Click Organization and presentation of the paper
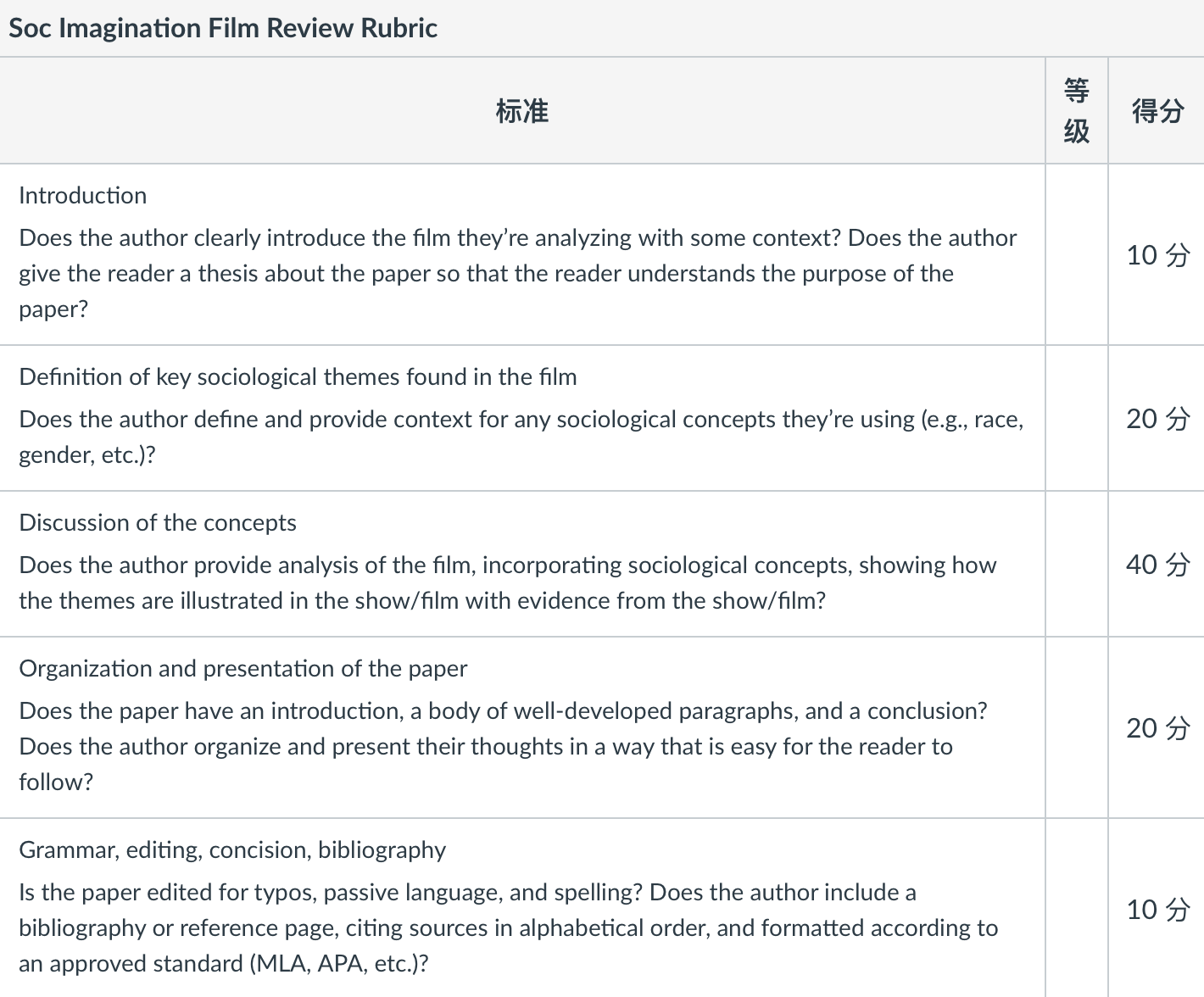This screenshot has height=997, width=1204. coord(243,668)
